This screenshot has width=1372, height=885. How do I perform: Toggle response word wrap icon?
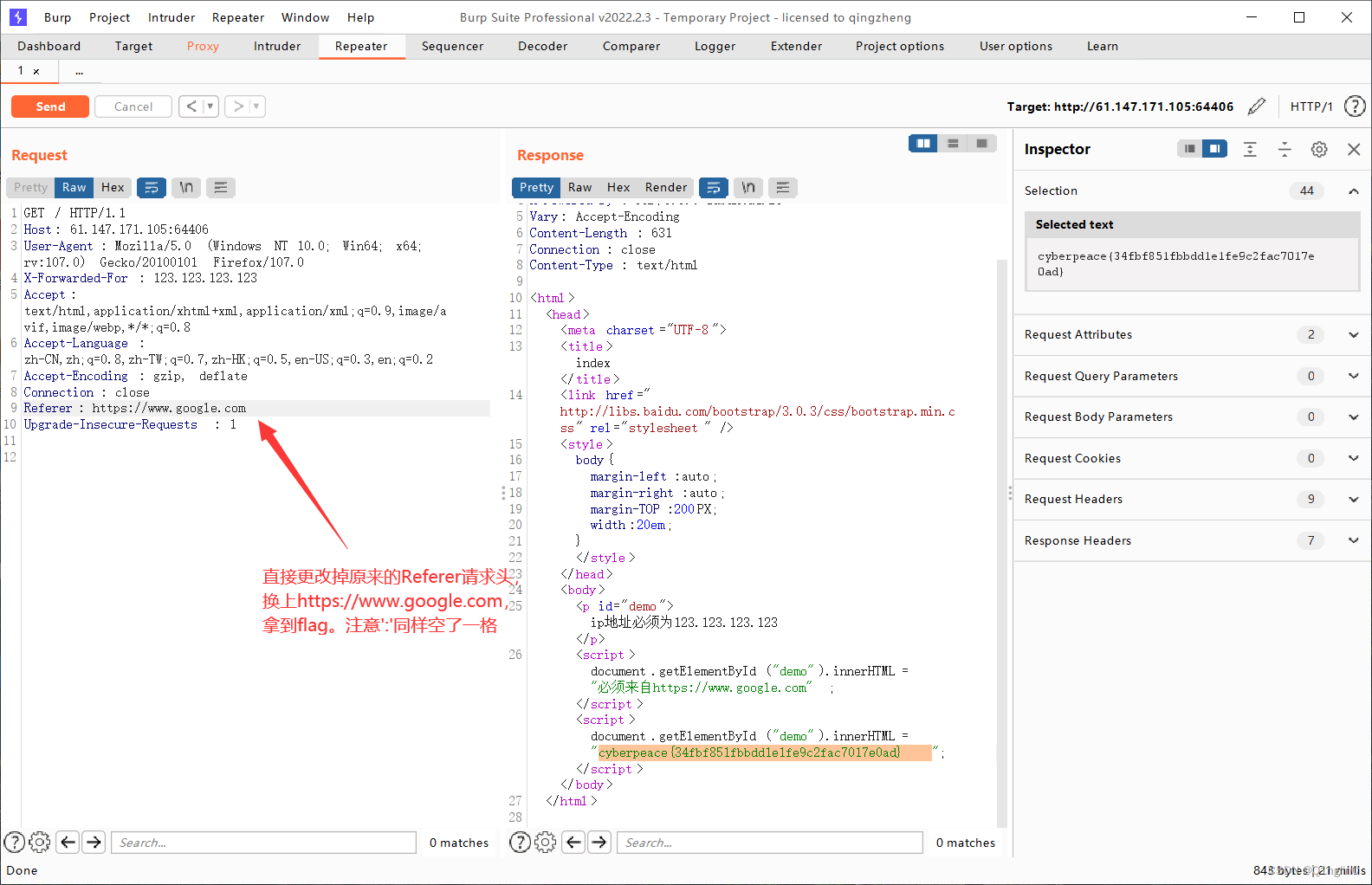coord(714,187)
